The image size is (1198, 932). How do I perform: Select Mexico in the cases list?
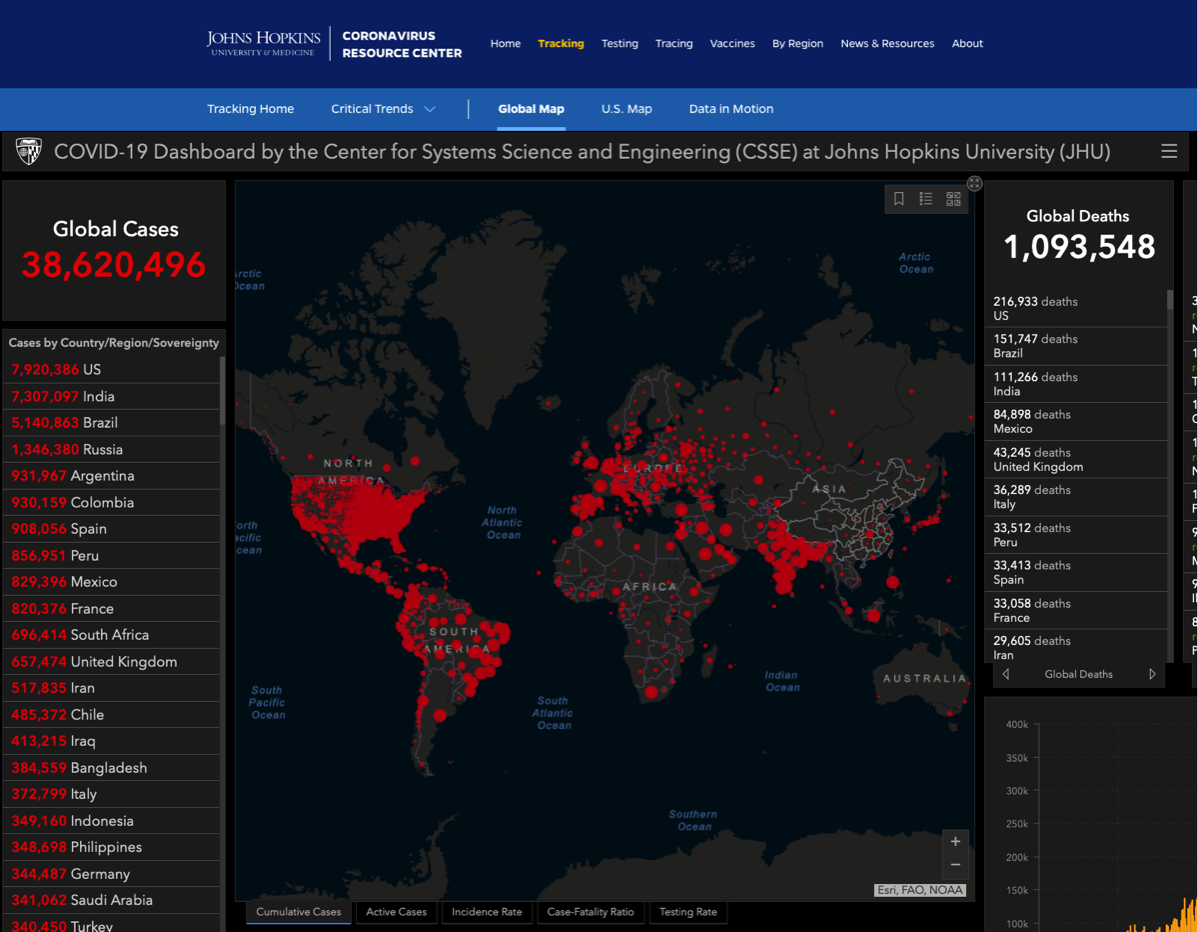pos(111,582)
